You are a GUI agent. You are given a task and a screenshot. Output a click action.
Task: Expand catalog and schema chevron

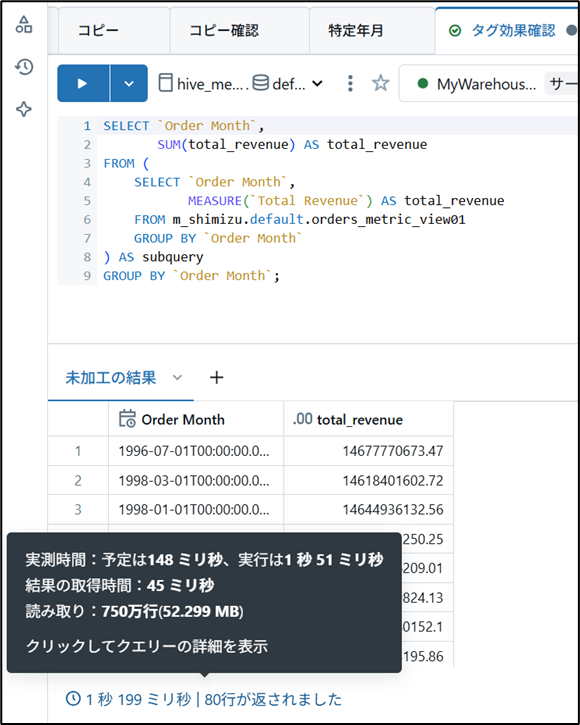(x=317, y=84)
